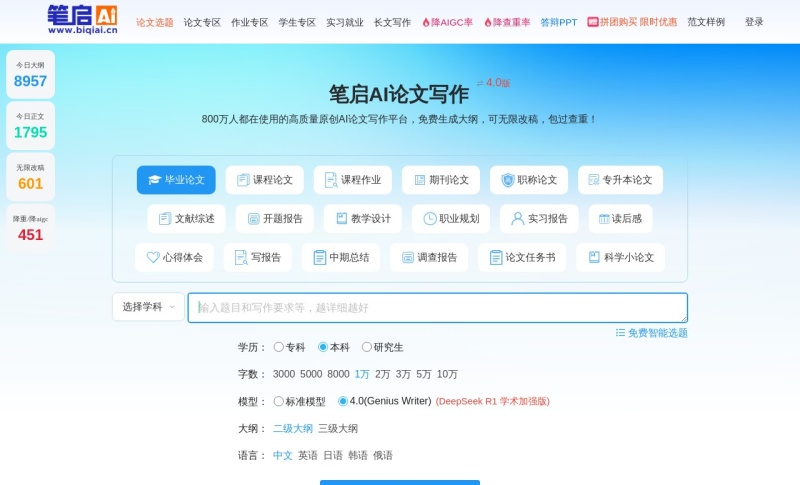
Task: Set word count to 5万
Action: pyautogui.click(x=423, y=374)
